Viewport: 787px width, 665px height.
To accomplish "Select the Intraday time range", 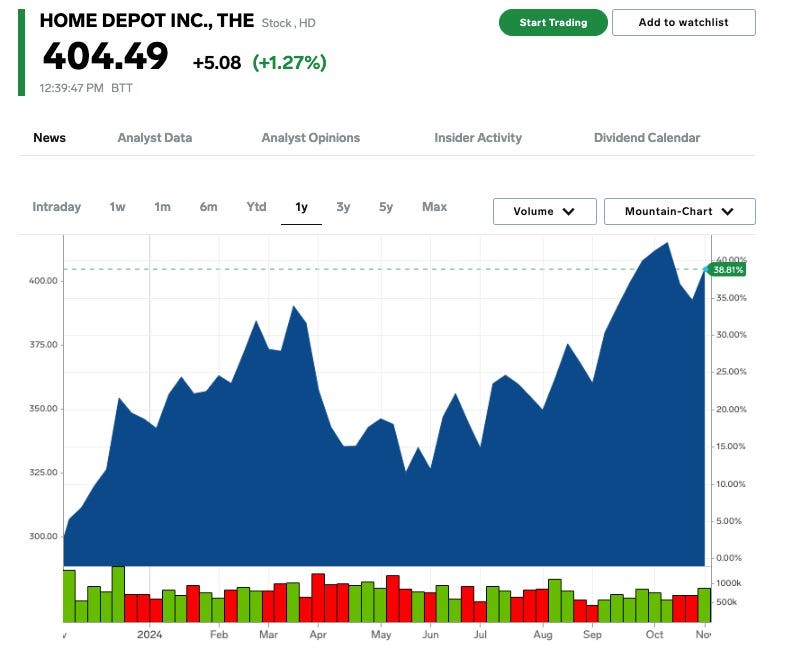I will 56,207.
